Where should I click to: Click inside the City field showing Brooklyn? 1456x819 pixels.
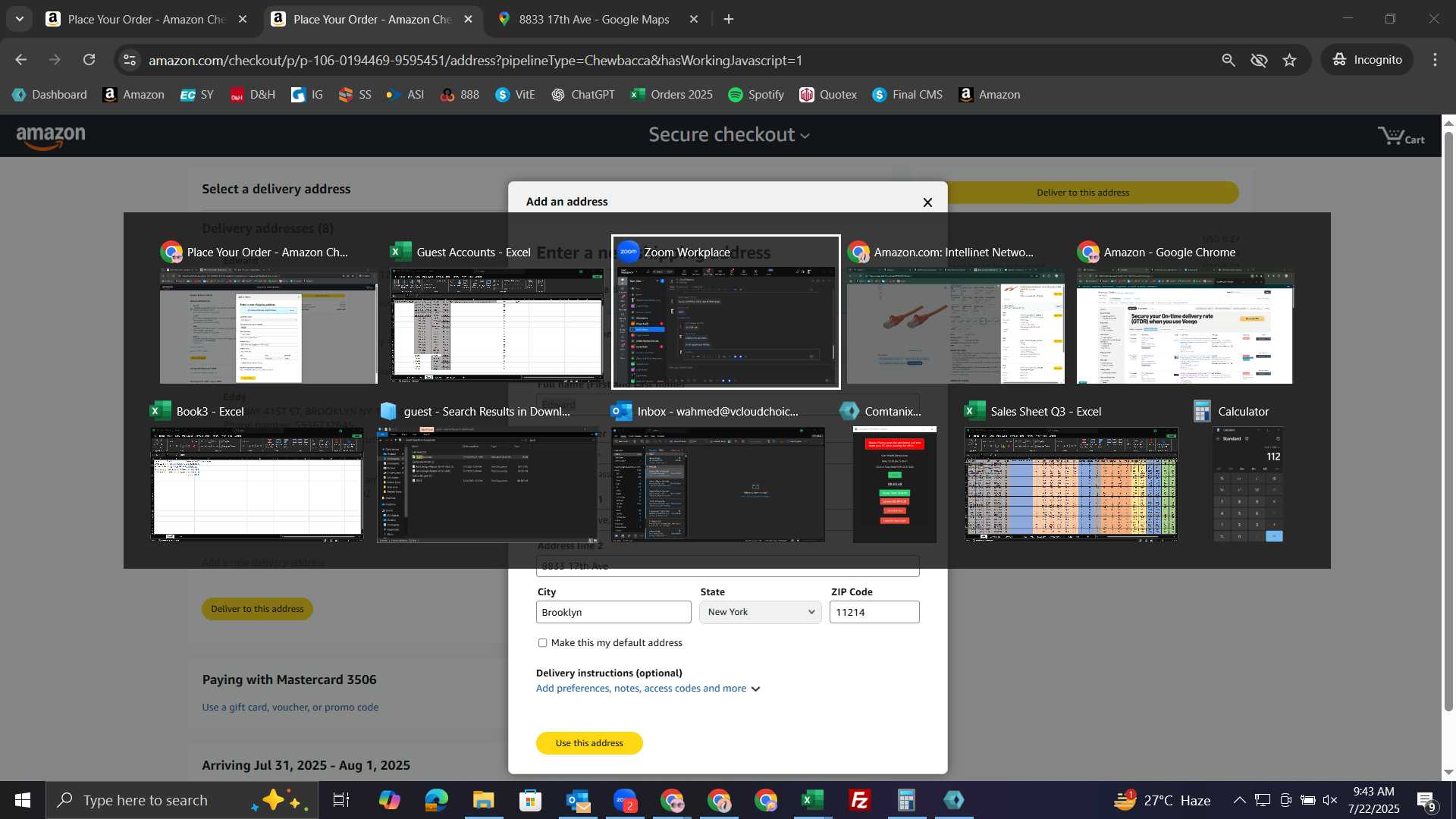pyautogui.click(x=613, y=612)
